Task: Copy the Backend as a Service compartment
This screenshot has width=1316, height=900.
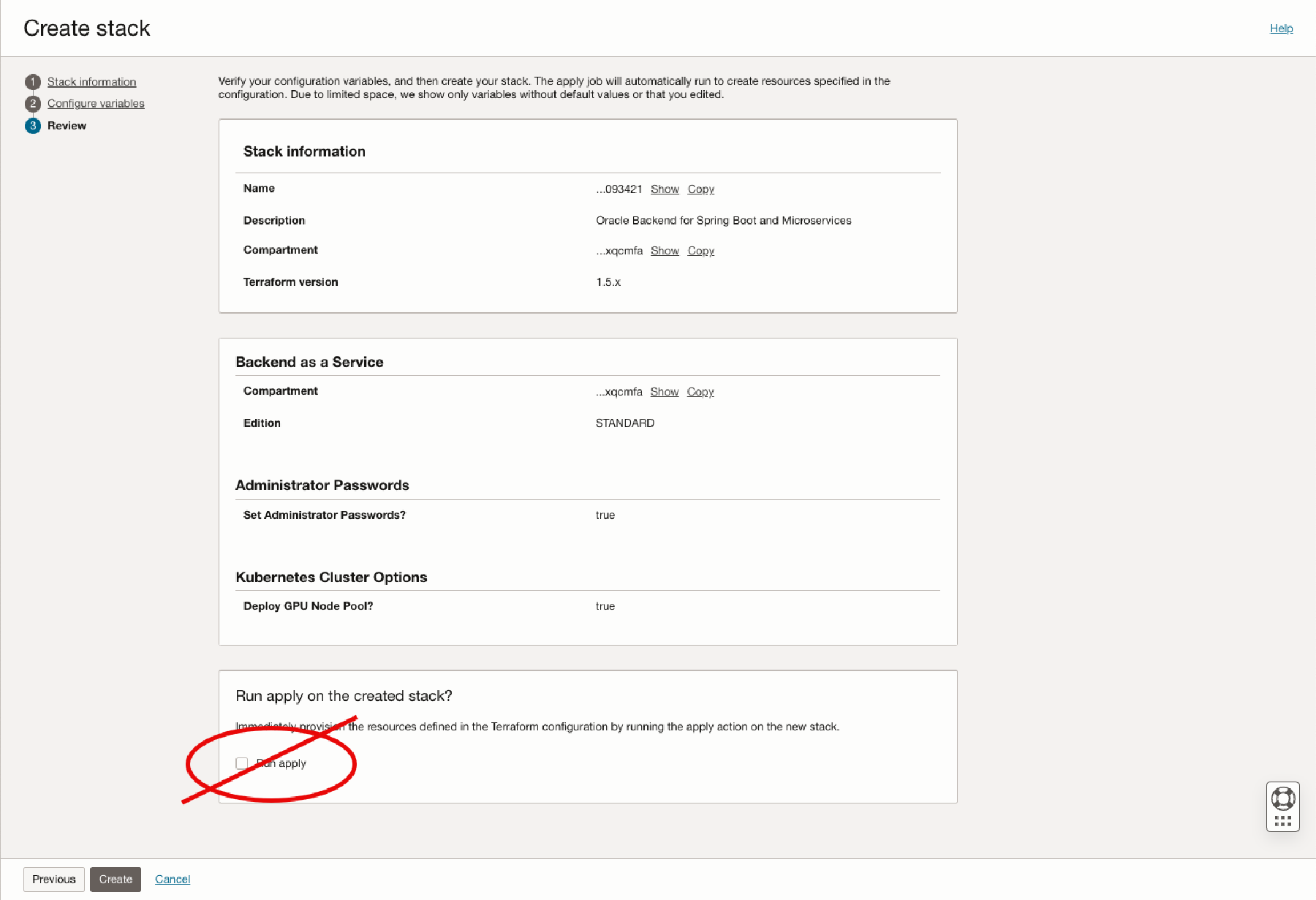Action: point(700,392)
